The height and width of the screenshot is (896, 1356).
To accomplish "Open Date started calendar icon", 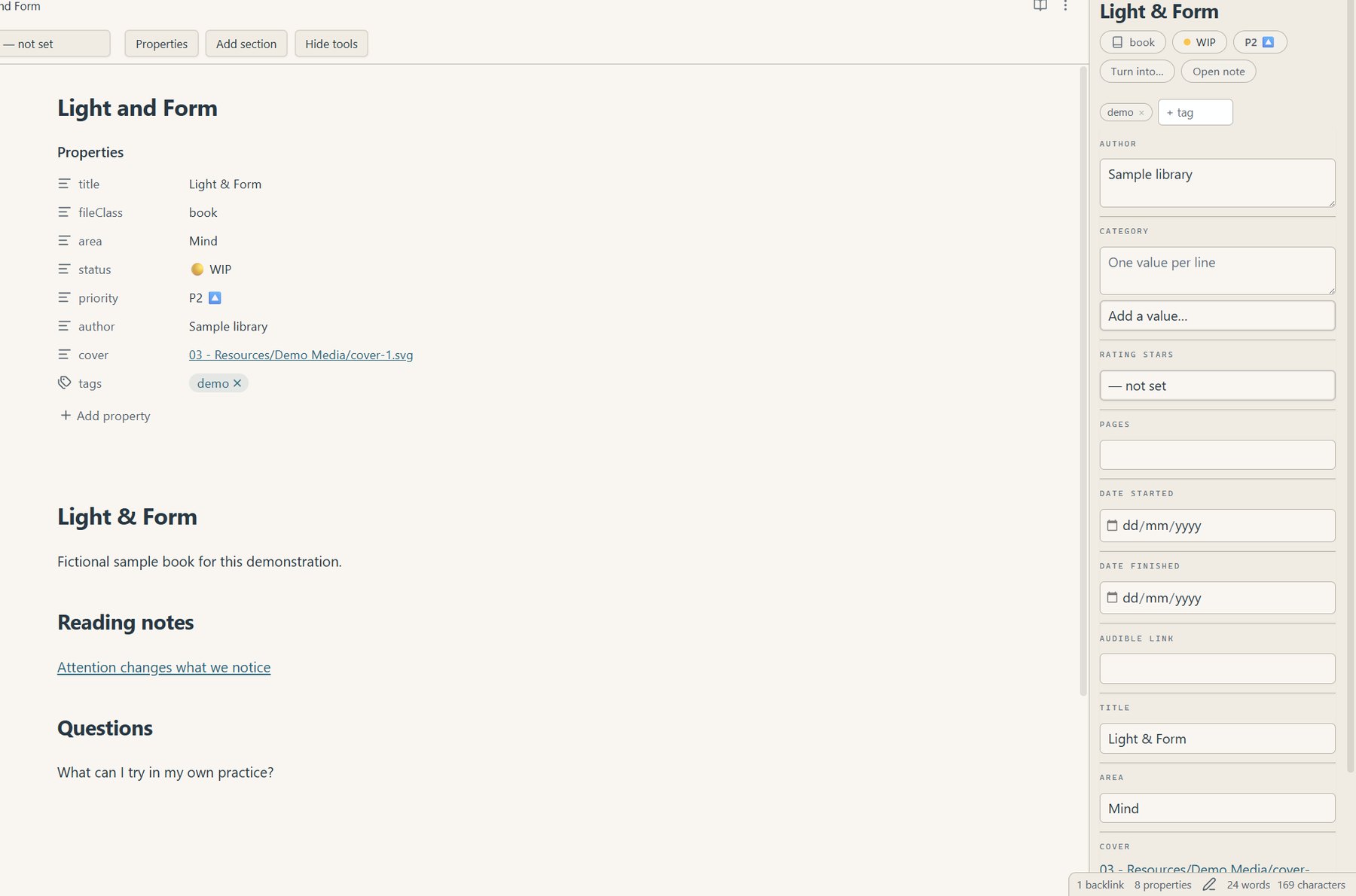I will (1112, 526).
